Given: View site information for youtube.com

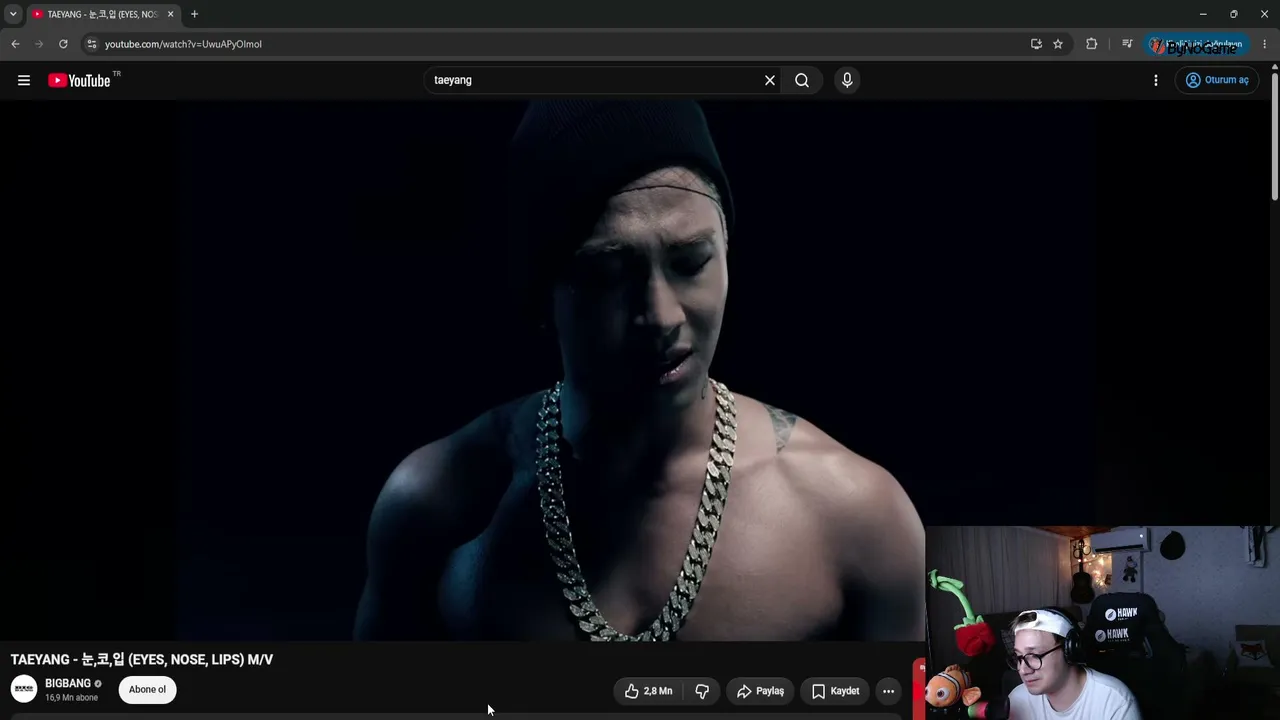Looking at the screenshot, I should [x=91, y=44].
